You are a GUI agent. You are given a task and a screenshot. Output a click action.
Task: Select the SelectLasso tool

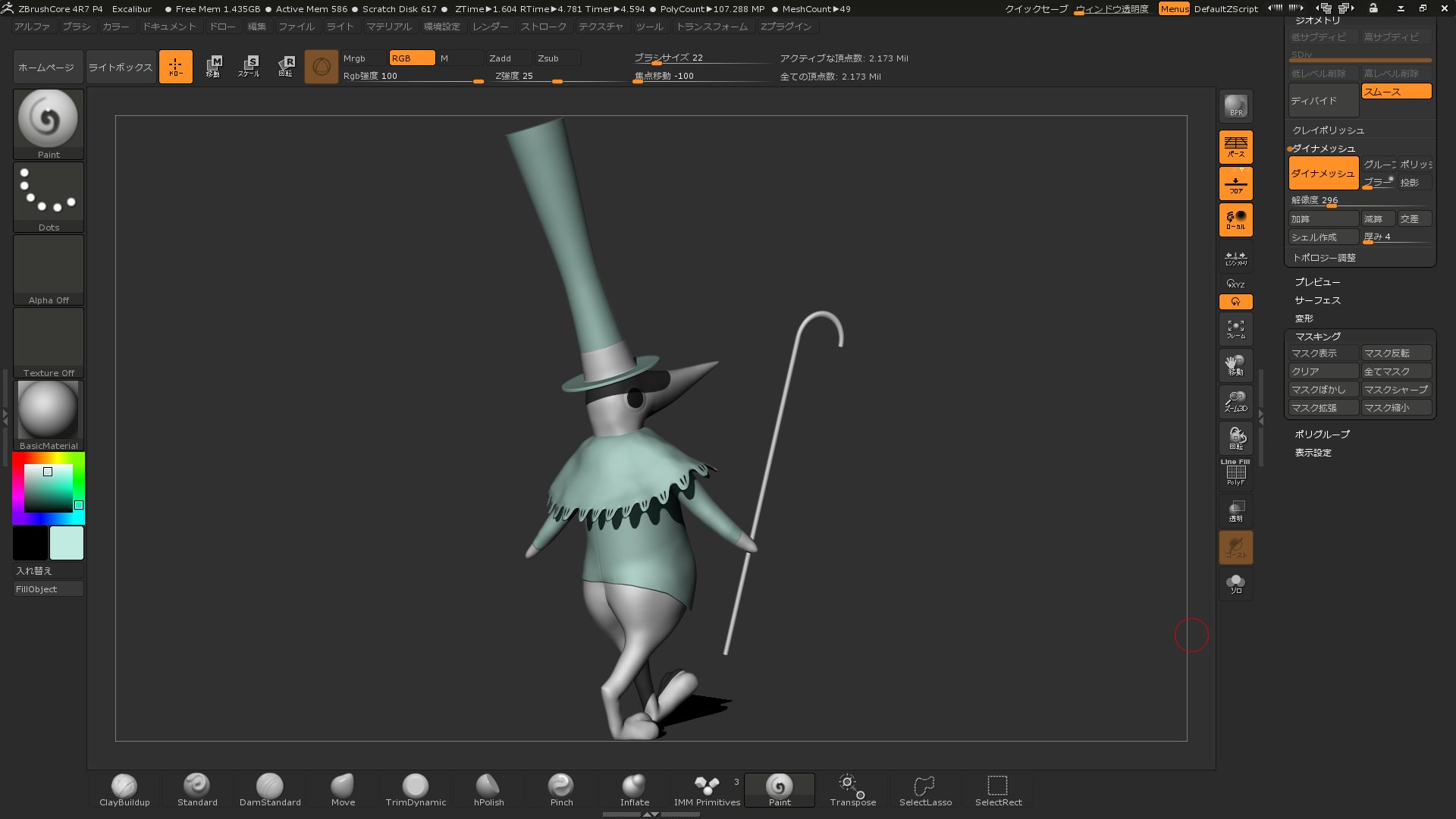[925, 789]
